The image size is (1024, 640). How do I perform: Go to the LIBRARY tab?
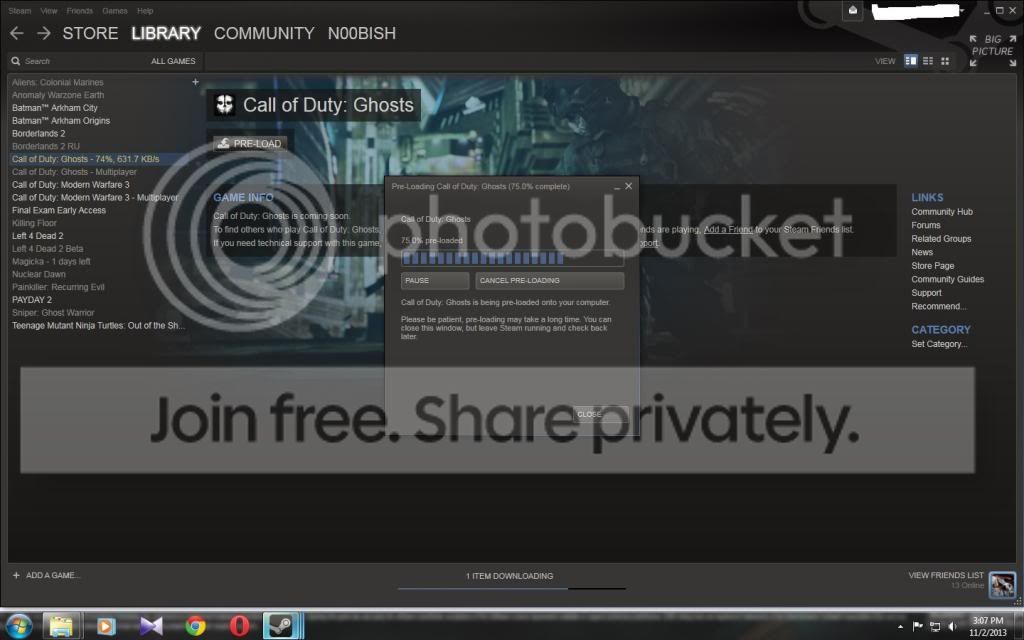(166, 33)
